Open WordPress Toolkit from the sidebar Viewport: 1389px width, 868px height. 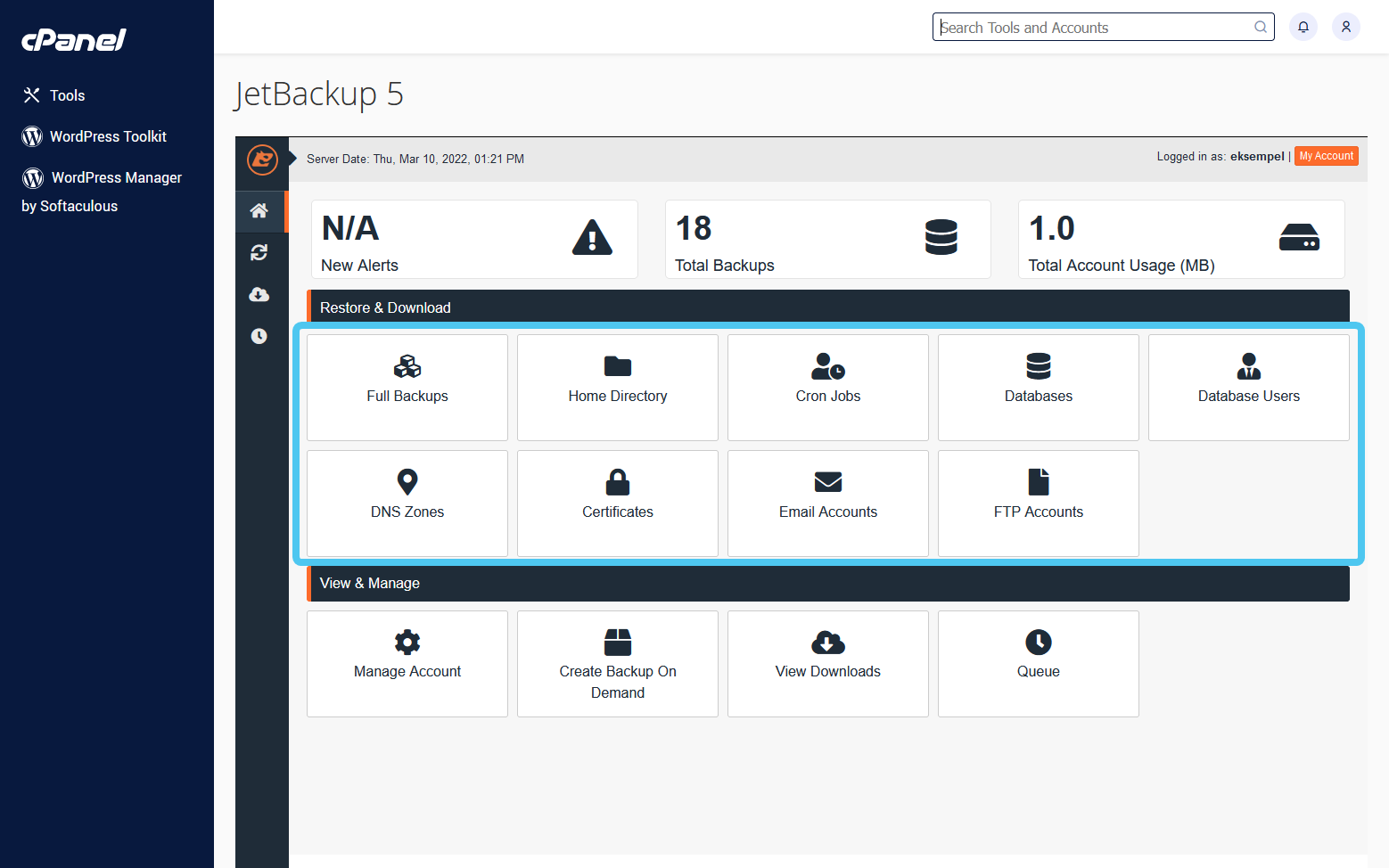click(107, 136)
